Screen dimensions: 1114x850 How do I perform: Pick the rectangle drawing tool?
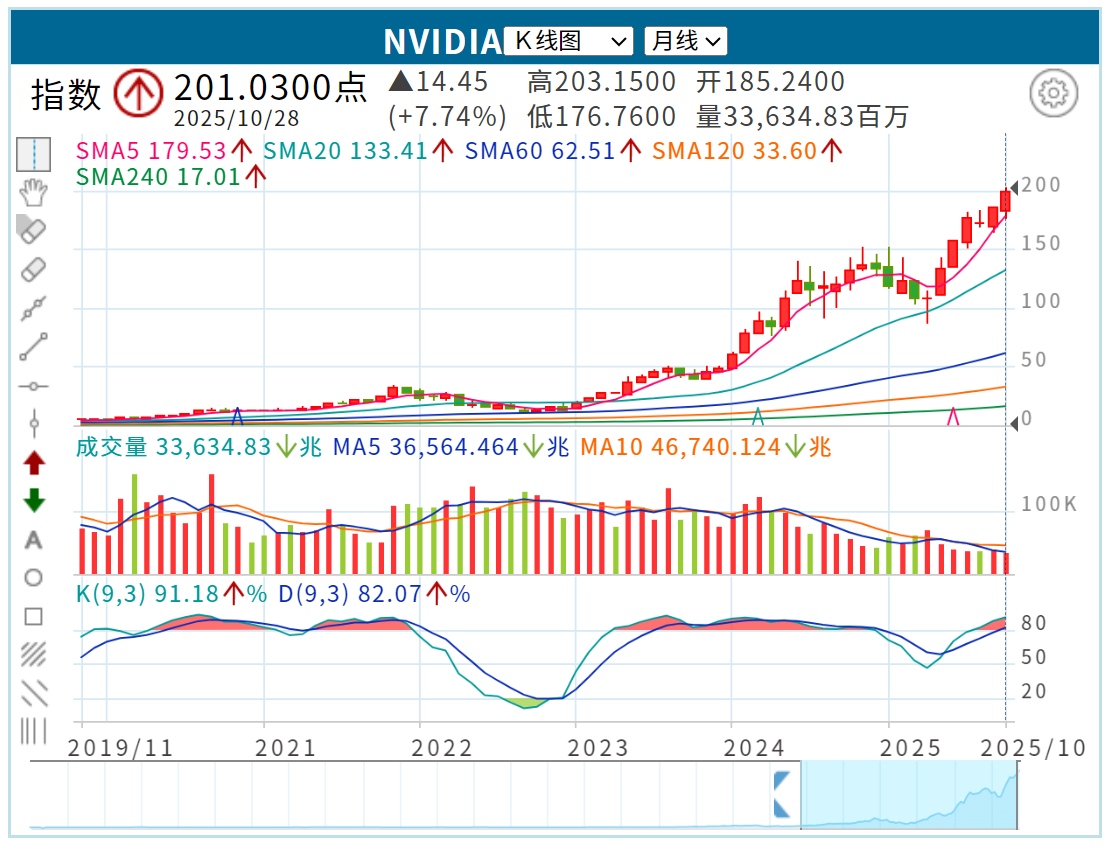[34, 616]
